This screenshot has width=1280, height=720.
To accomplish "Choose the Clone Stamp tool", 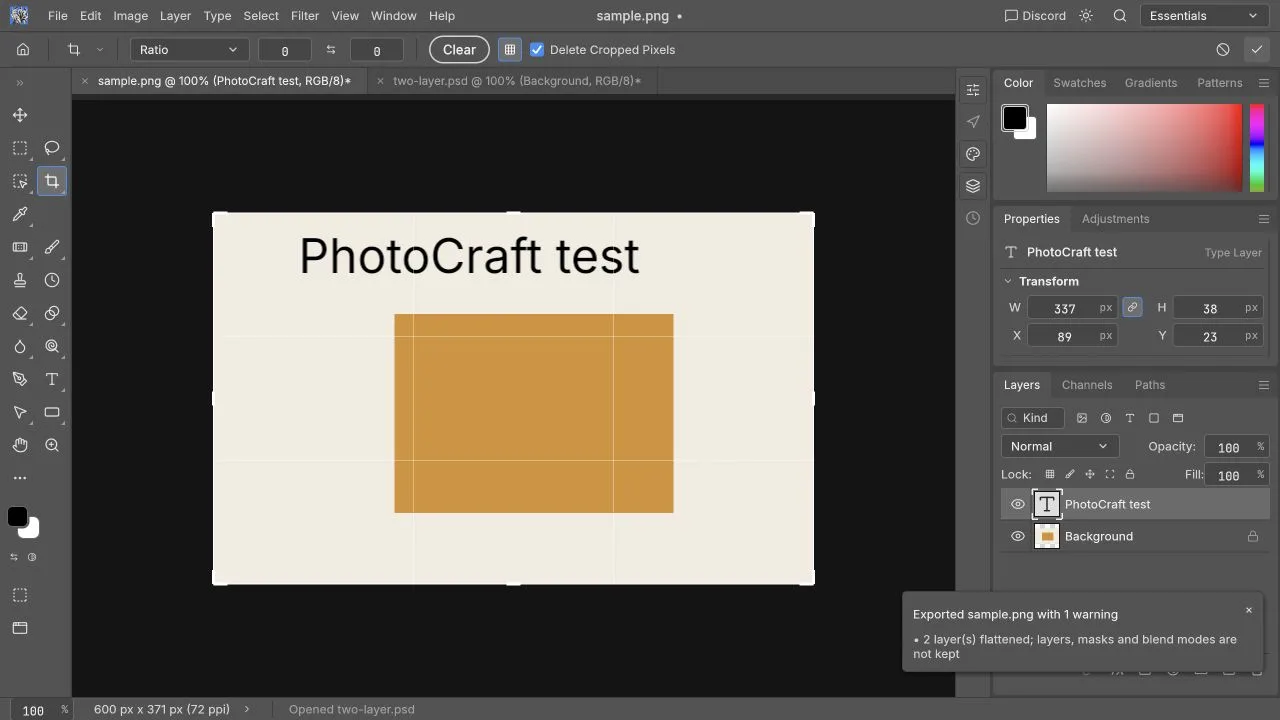I will pyautogui.click(x=20, y=280).
